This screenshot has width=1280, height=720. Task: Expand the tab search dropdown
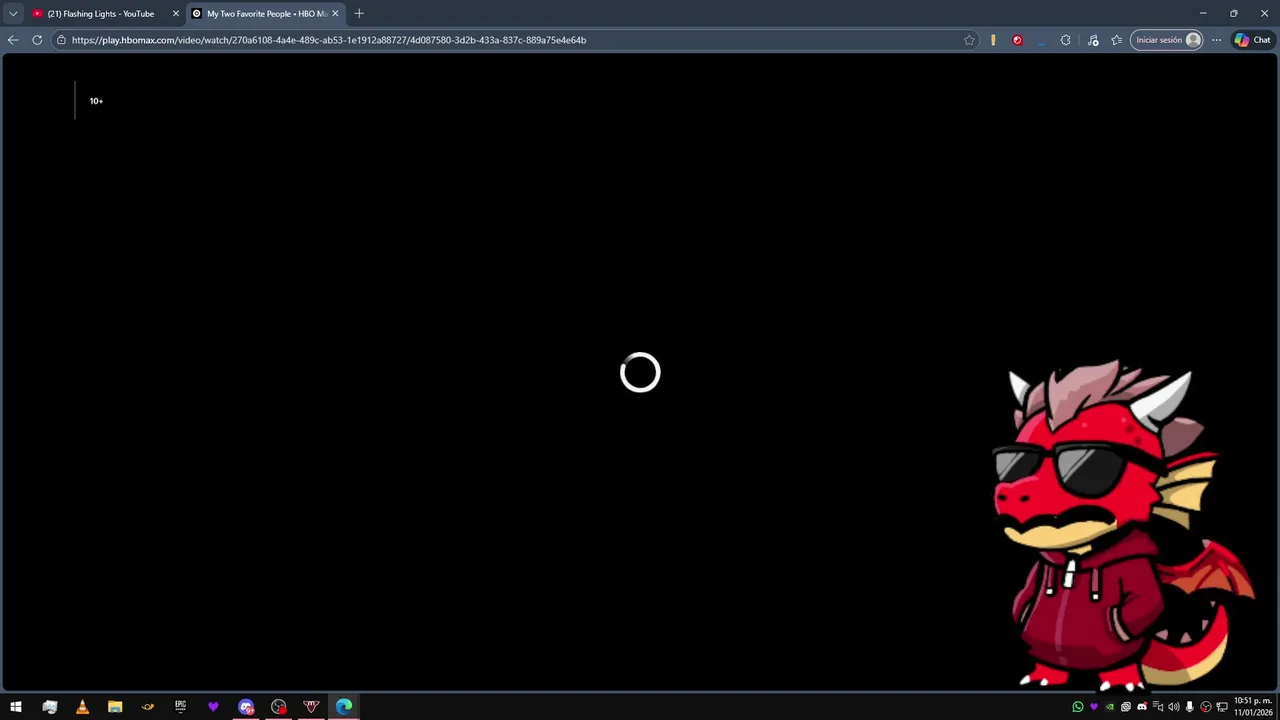tap(13, 13)
